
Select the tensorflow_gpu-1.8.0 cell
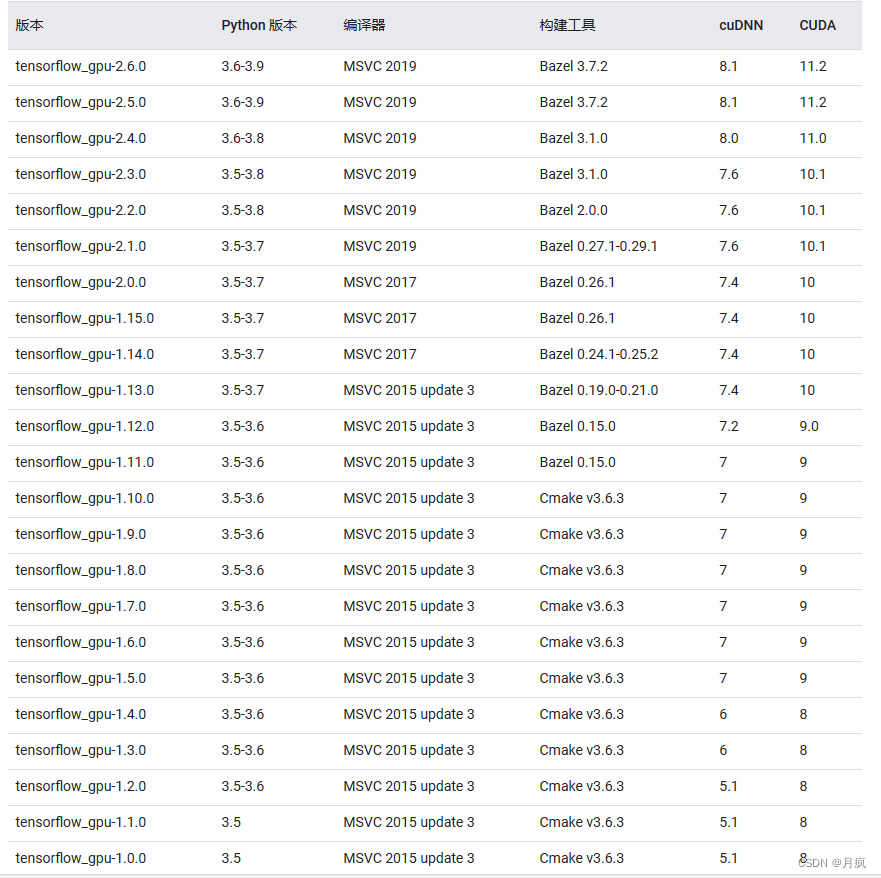pyautogui.click(x=80, y=570)
